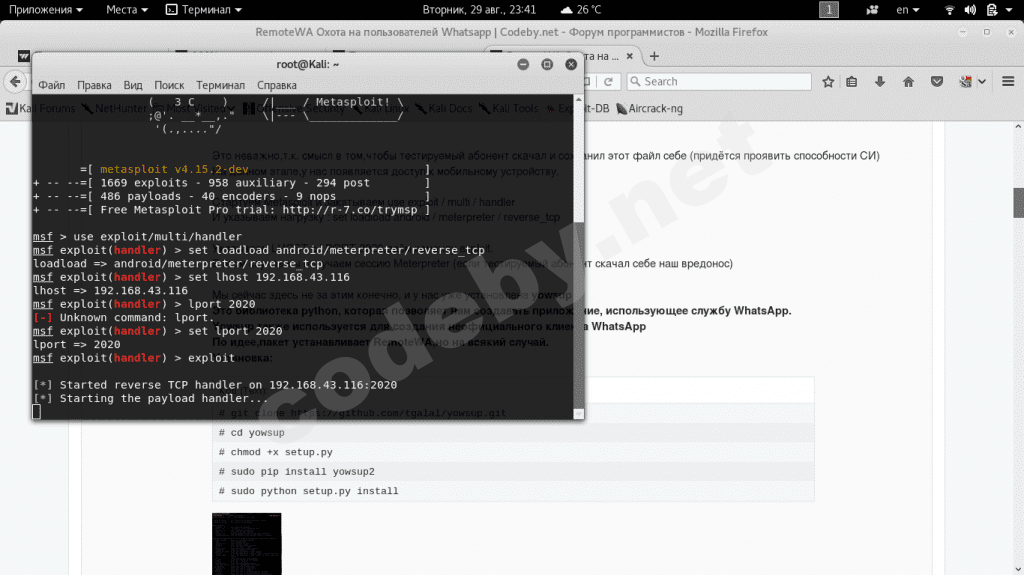
Task: Open terminal Справка menu
Action: (x=277, y=85)
